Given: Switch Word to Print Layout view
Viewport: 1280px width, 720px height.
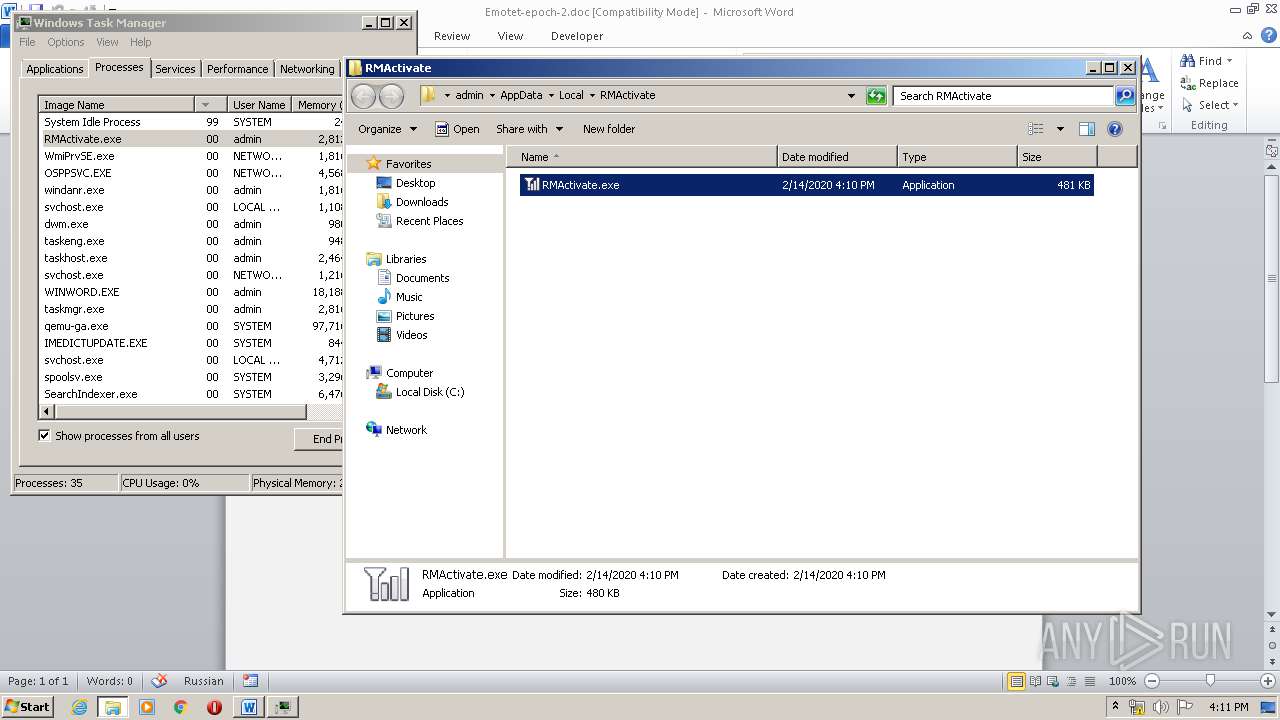Looking at the screenshot, I should click(x=1016, y=681).
